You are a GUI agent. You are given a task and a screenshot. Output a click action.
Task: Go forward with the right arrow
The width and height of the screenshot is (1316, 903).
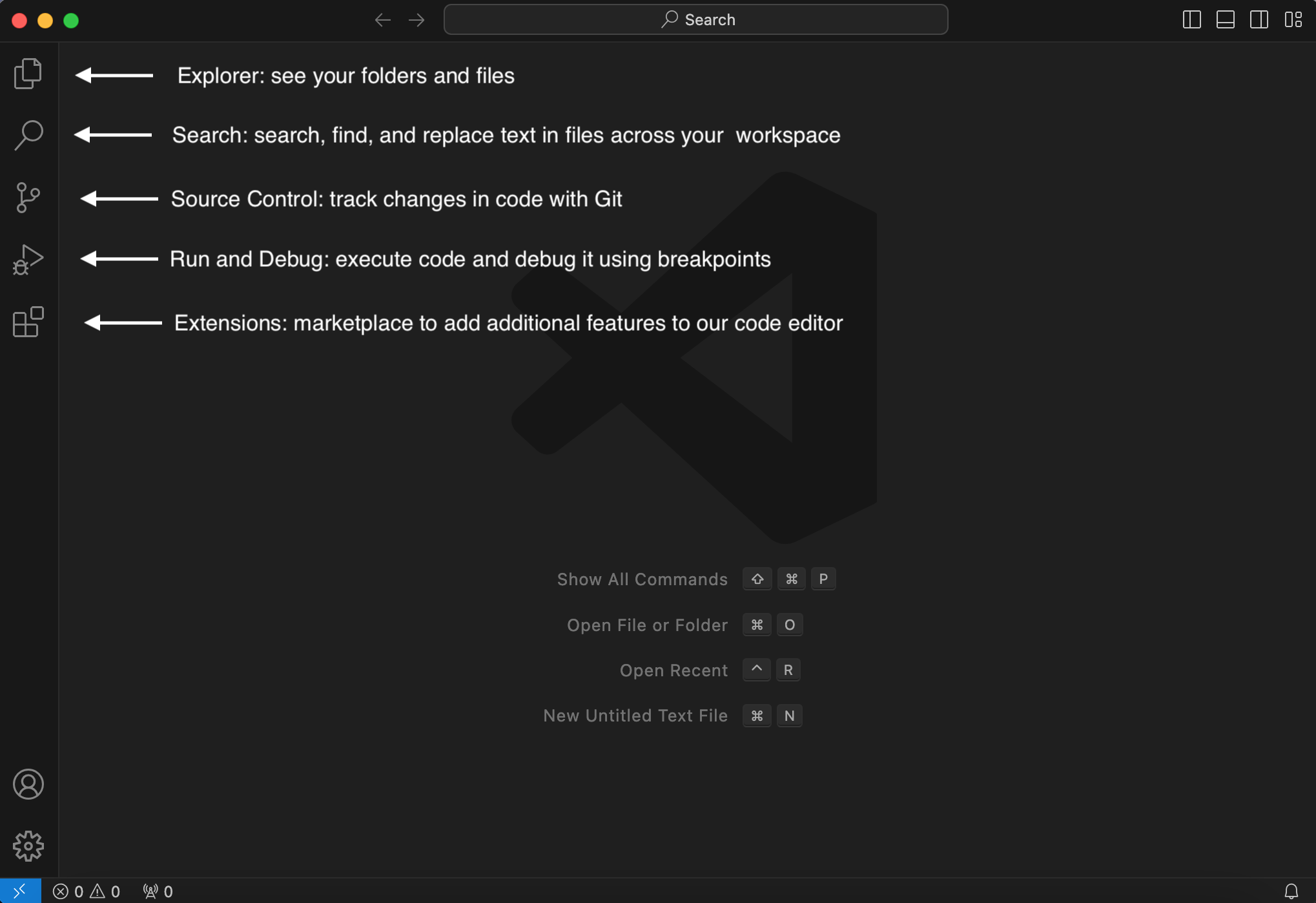click(416, 20)
